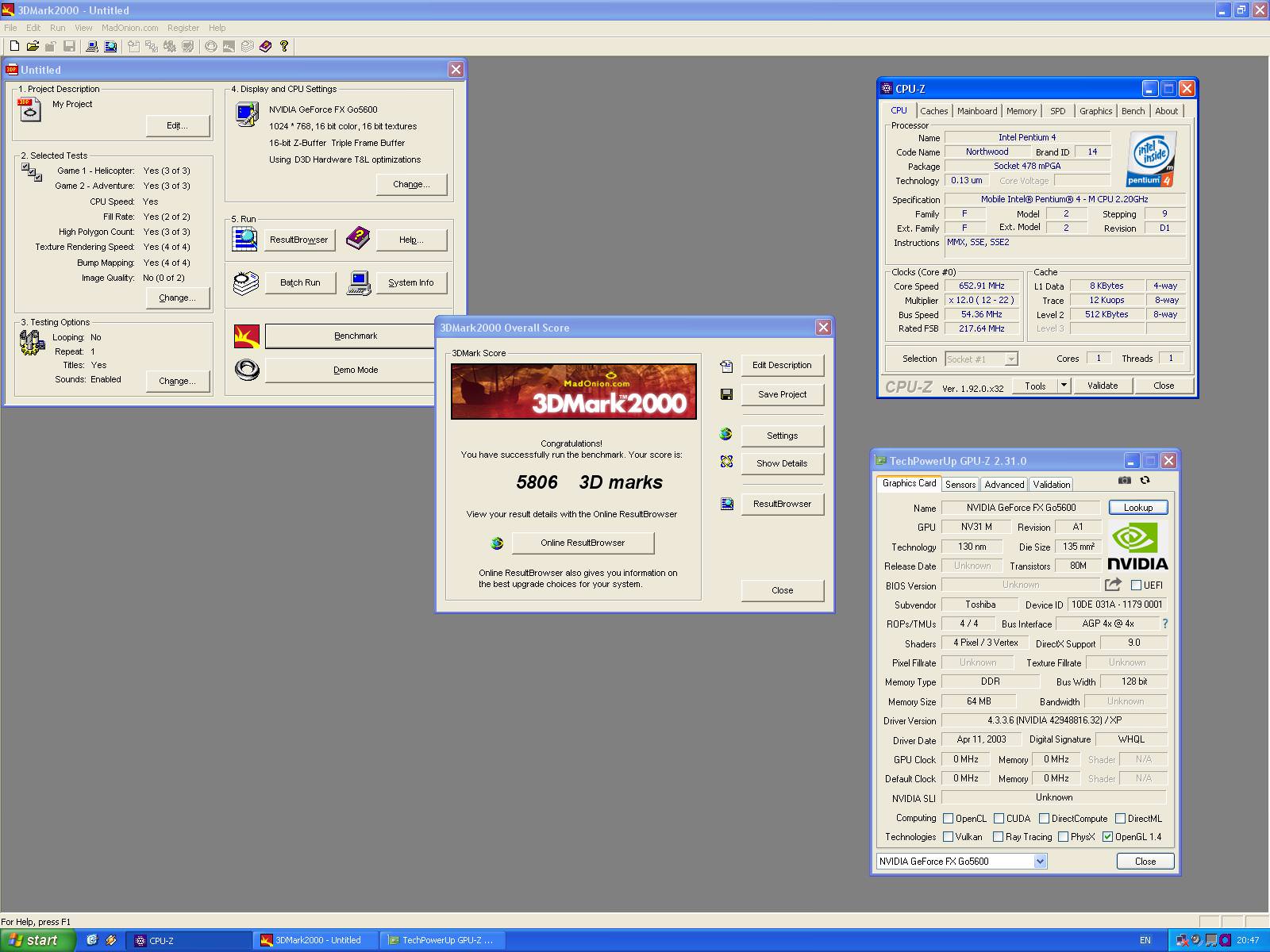
Task: Click the grayed Save diskette toolbar icon
Action: coord(69,46)
